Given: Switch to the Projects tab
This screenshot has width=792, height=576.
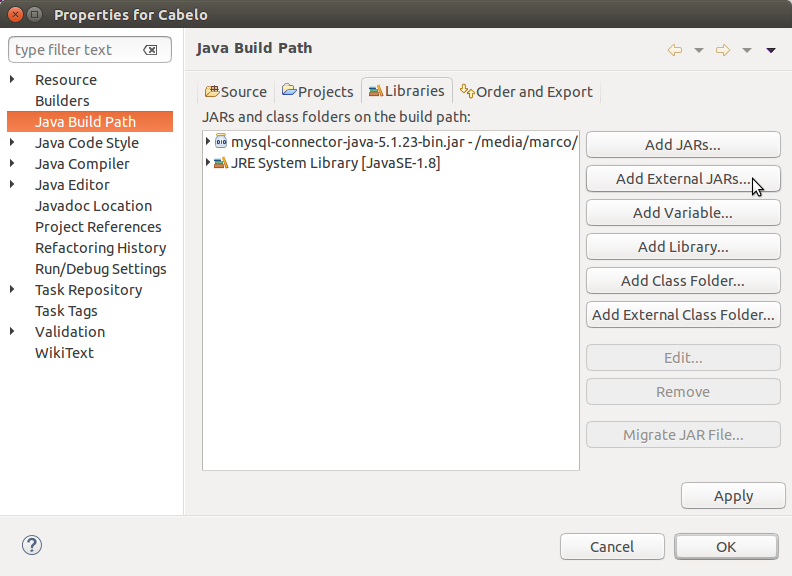Looking at the screenshot, I should [x=318, y=91].
